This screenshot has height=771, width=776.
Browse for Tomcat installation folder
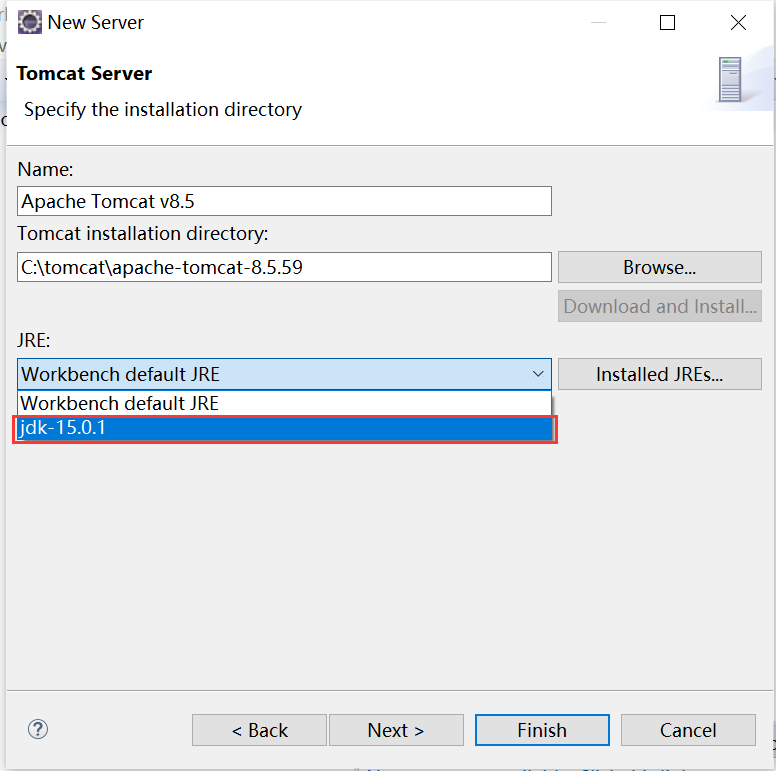[659, 267]
